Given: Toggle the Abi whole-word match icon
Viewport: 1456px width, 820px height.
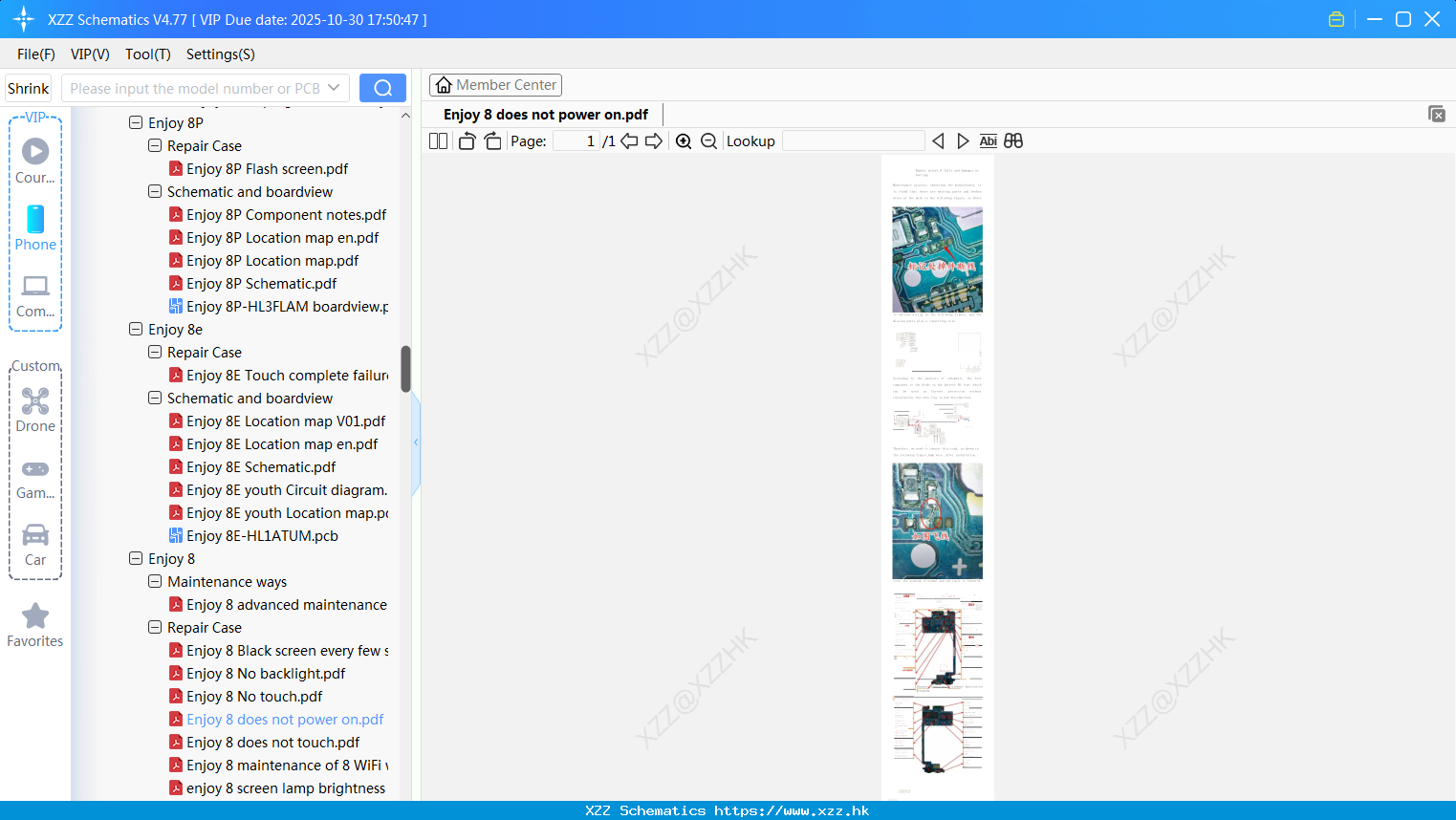Looking at the screenshot, I should [989, 141].
